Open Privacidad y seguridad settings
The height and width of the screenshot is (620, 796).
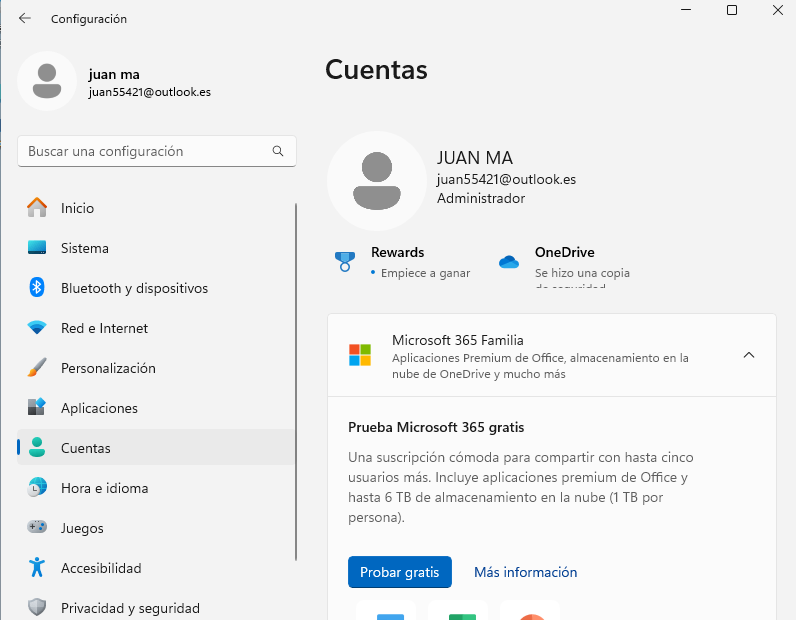pos(156,607)
